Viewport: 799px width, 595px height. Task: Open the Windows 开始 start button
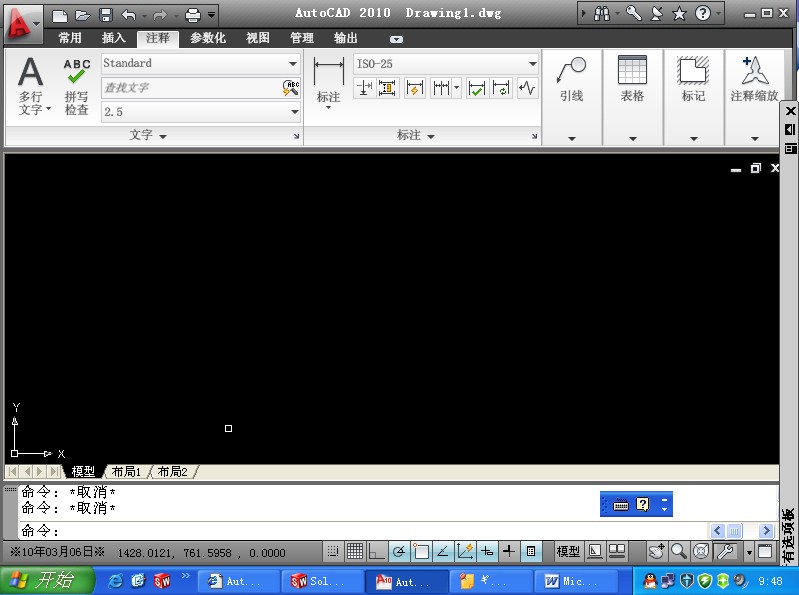pyautogui.click(x=47, y=581)
